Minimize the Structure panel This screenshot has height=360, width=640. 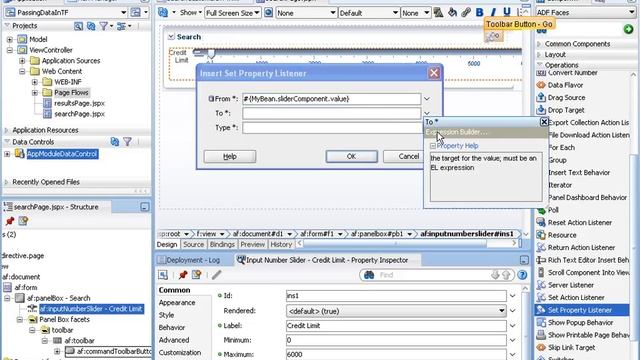point(144,207)
